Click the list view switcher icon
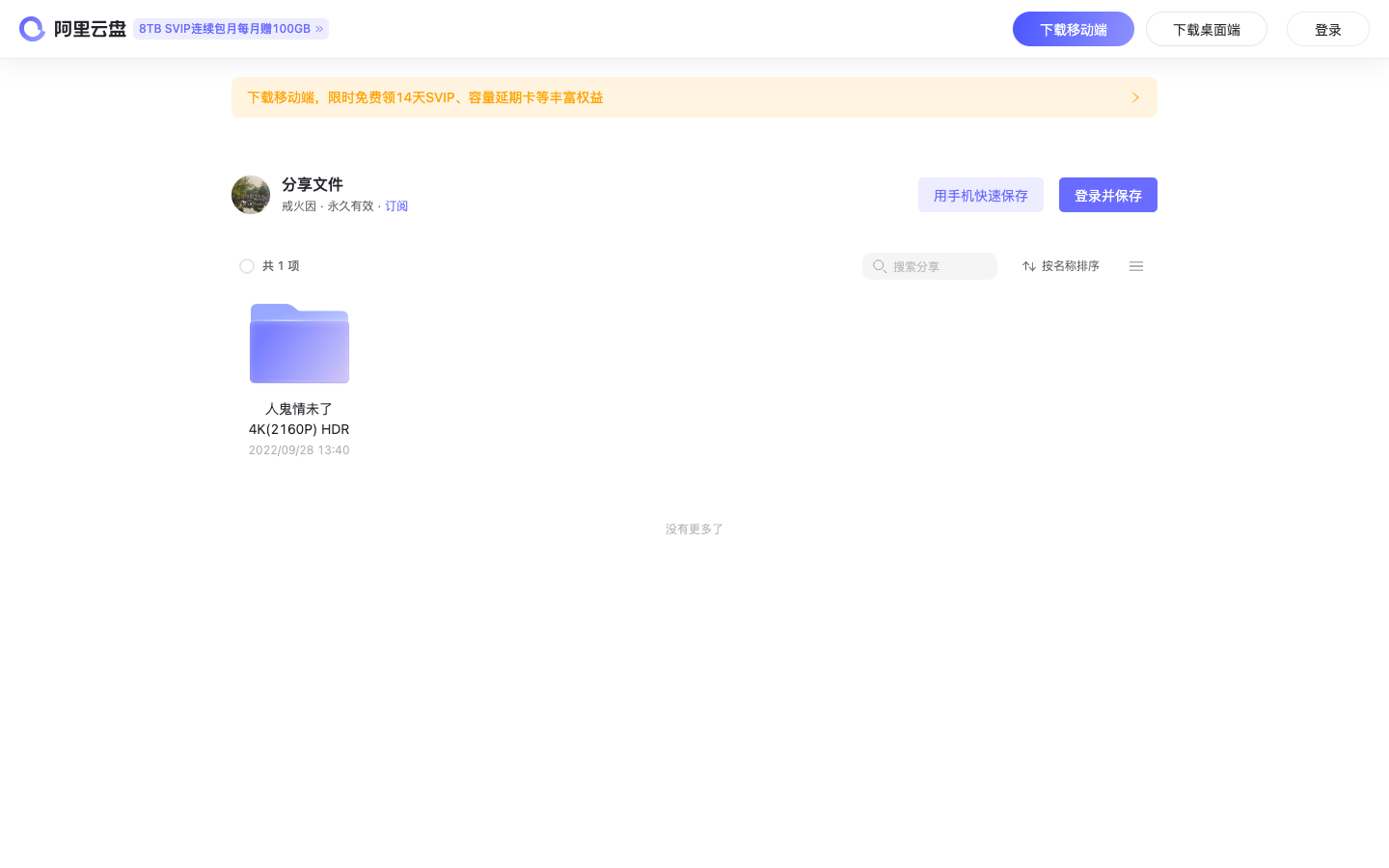The height and width of the screenshot is (868, 1389). pyautogui.click(x=1136, y=266)
